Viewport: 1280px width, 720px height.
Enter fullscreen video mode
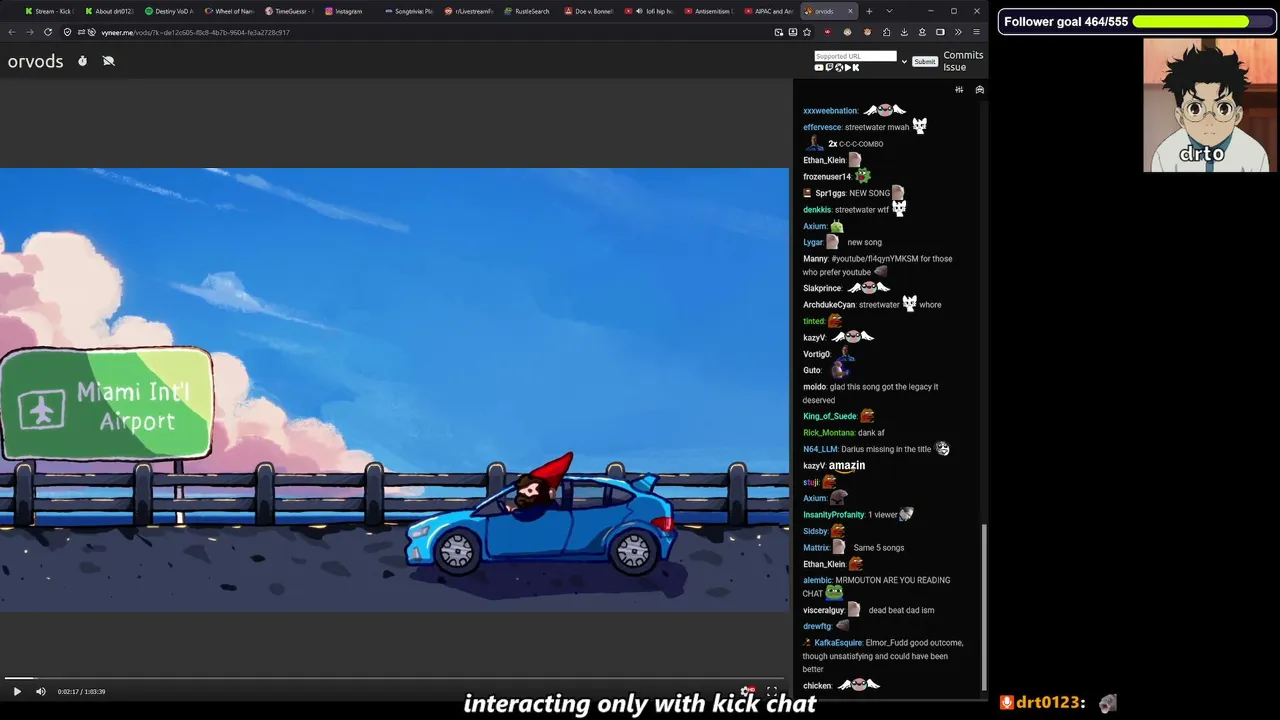[772, 691]
